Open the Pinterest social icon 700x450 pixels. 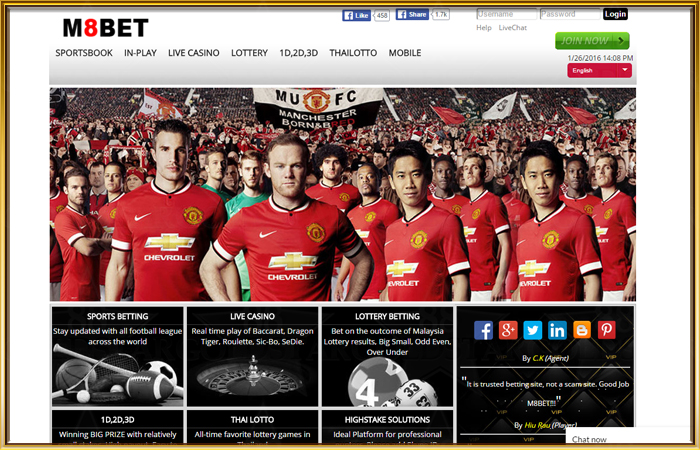[606, 330]
